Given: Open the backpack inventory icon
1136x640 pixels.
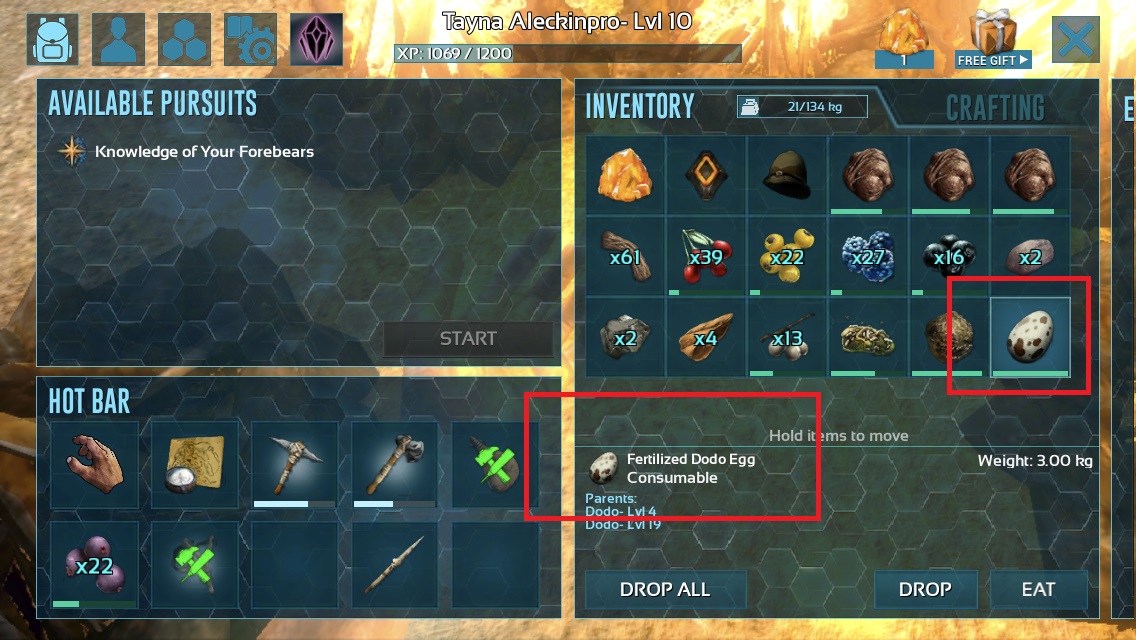Looking at the screenshot, I should [x=52, y=39].
